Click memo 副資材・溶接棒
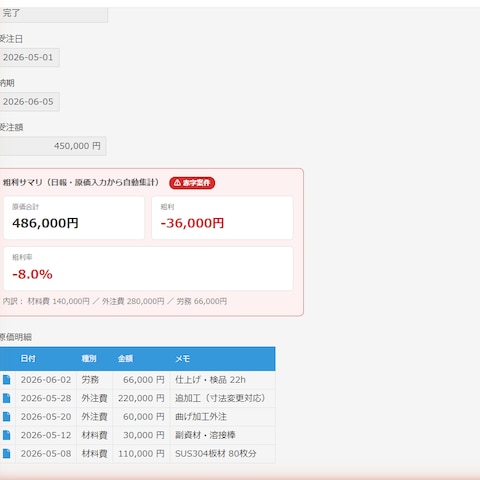The height and width of the screenshot is (480, 480). [205, 435]
